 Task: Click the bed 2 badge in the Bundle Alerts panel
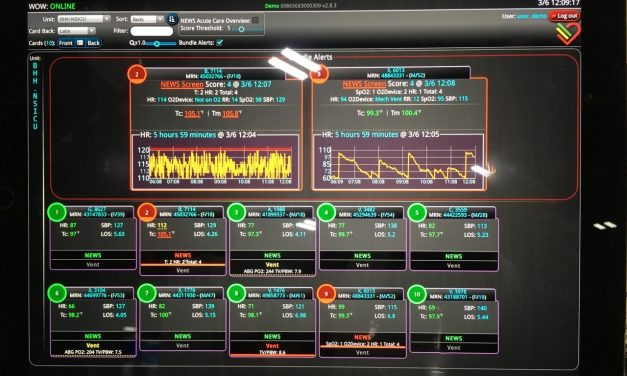point(137,74)
